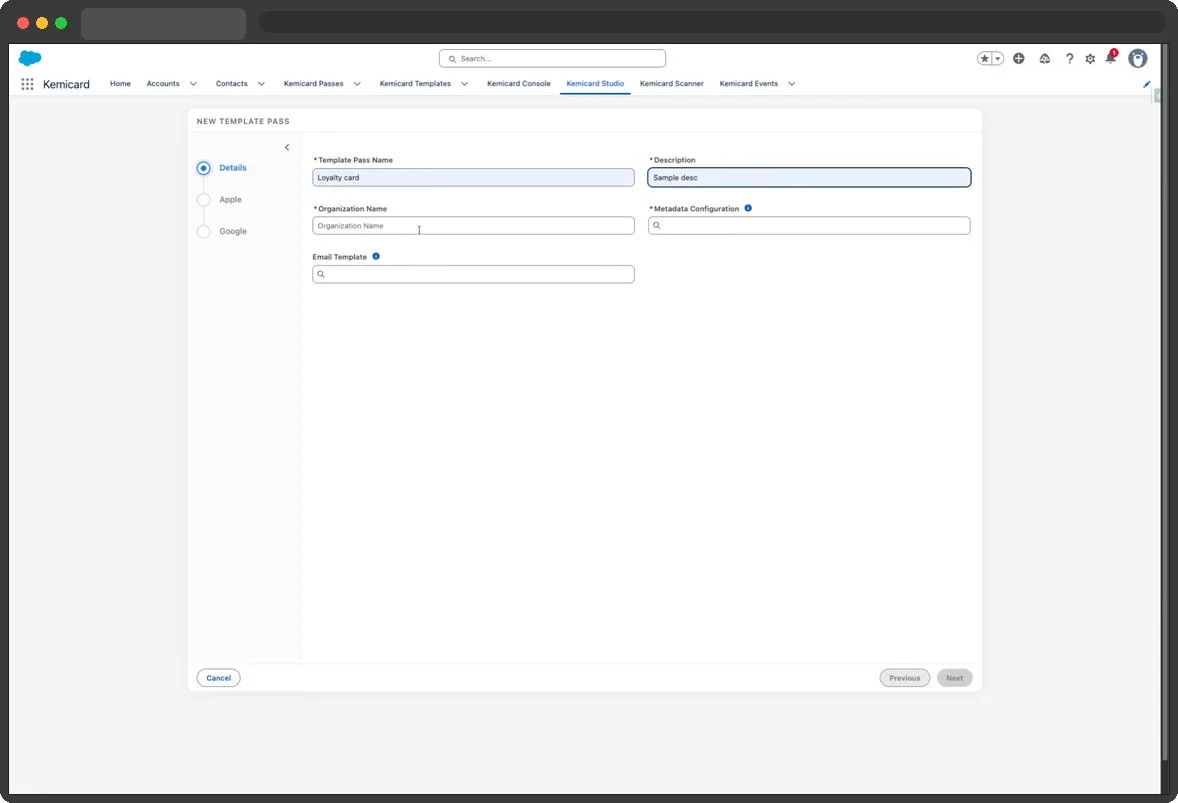Click the browser address bar
This screenshot has width=1178, height=803.
pos(711,22)
